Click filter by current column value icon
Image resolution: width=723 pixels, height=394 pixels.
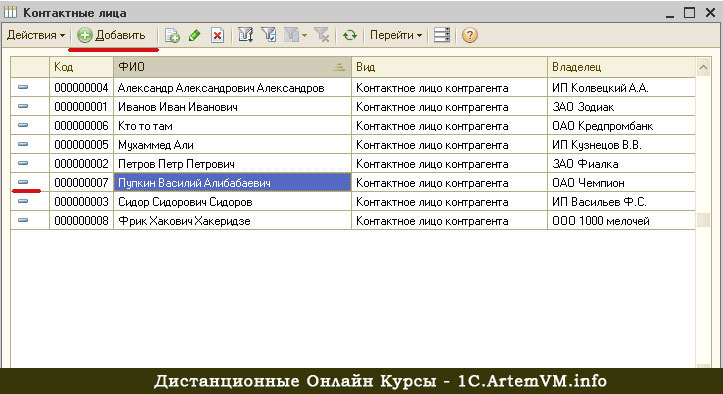[x=269, y=36]
